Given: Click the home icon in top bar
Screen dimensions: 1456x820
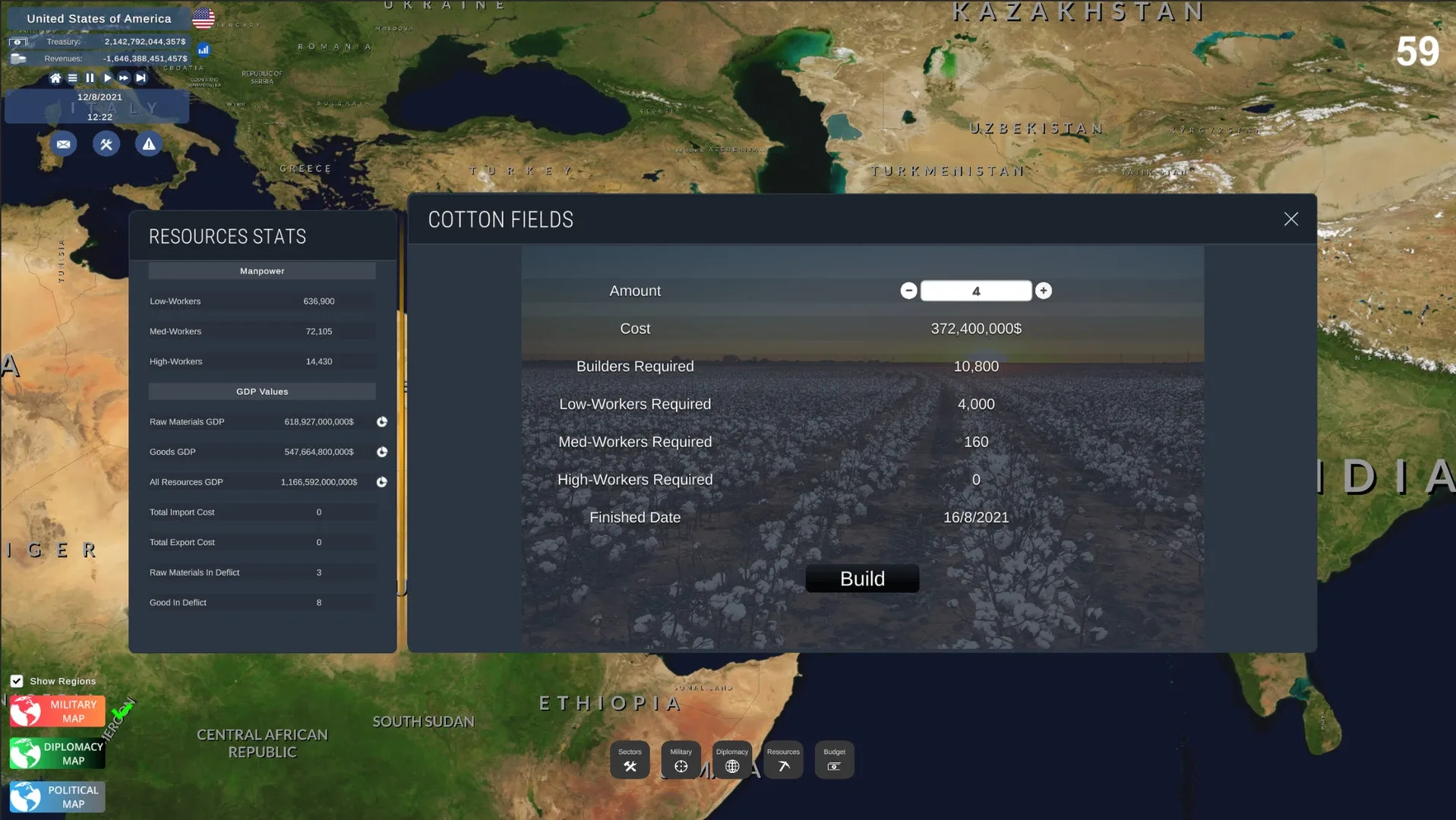Looking at the screenshot, I should click(x=55, y=78).
